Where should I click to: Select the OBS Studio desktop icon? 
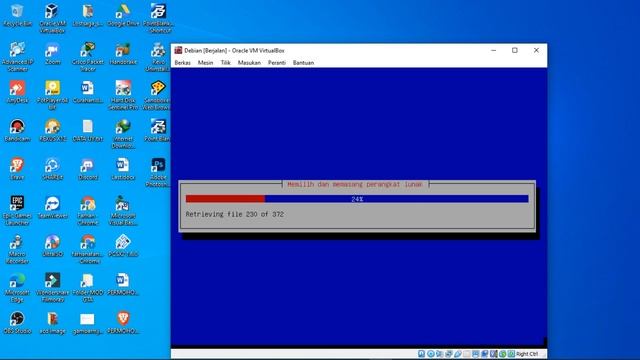pos(17,322)
